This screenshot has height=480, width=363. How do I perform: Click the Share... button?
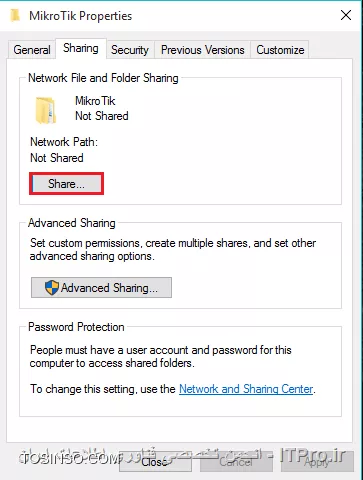click(x=67, y=184)
